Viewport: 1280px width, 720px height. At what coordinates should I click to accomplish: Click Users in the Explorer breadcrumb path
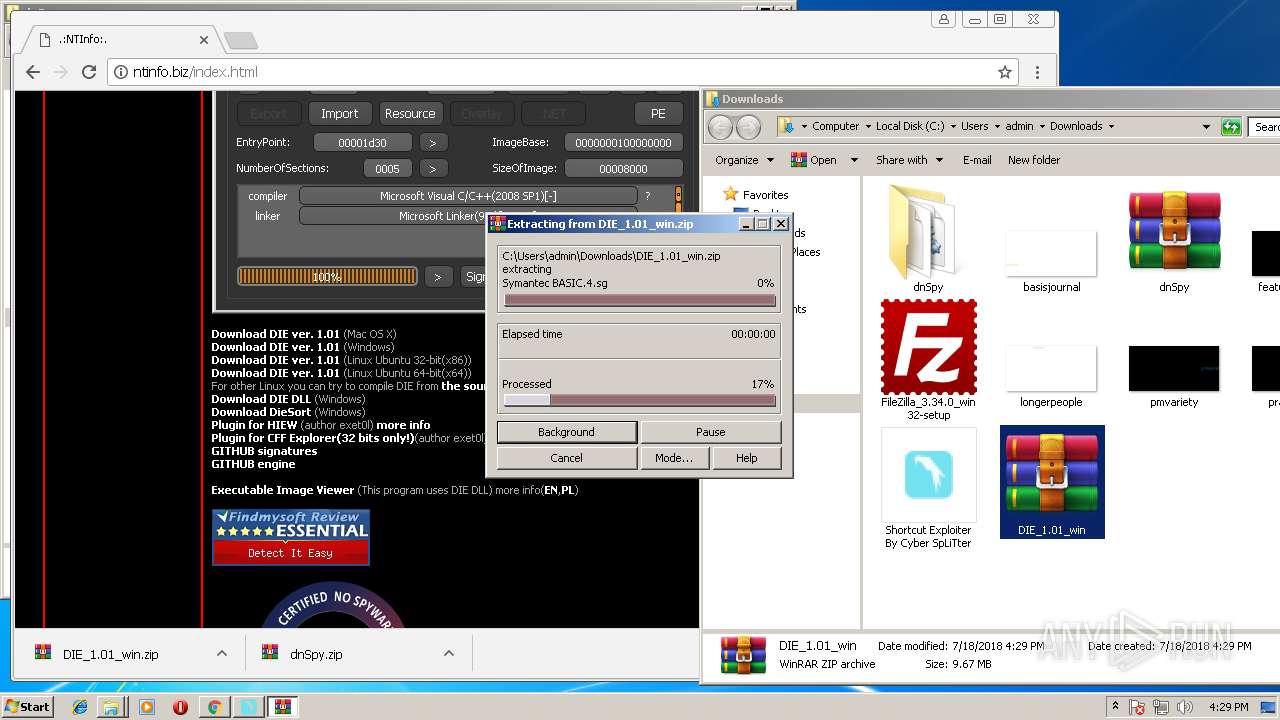[x=975, y=126]
